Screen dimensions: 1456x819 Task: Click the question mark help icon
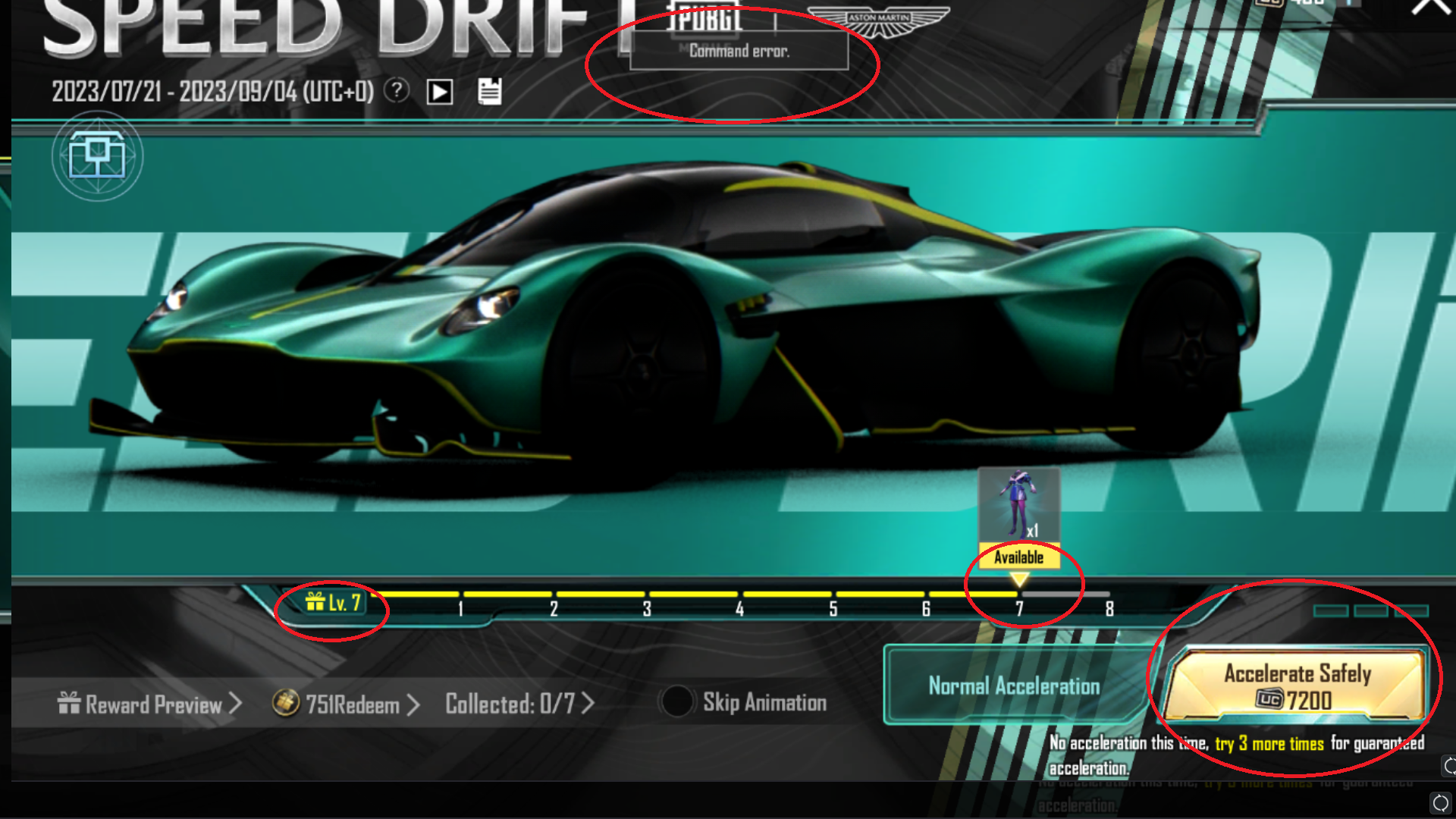tap(396, 91)
